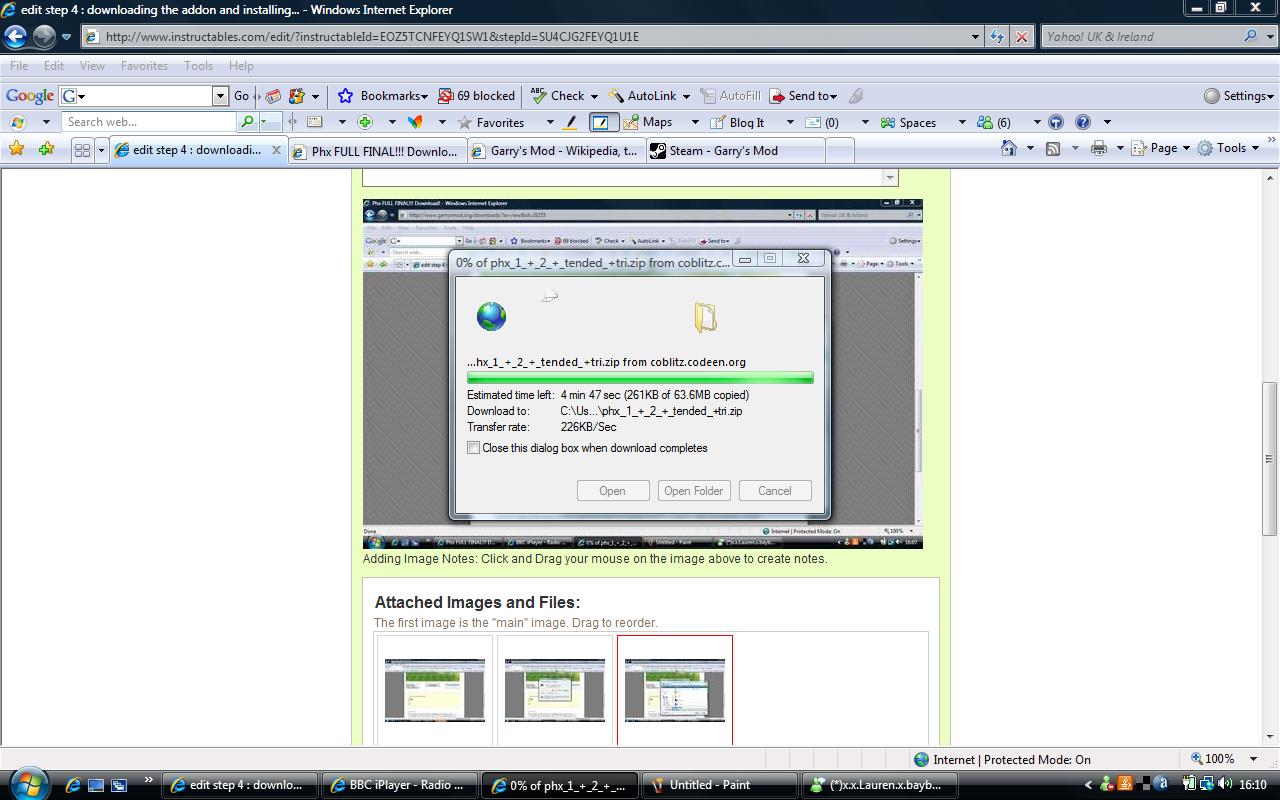Click the green Search web magnifier
The image size is (1280, 800).
247,122
